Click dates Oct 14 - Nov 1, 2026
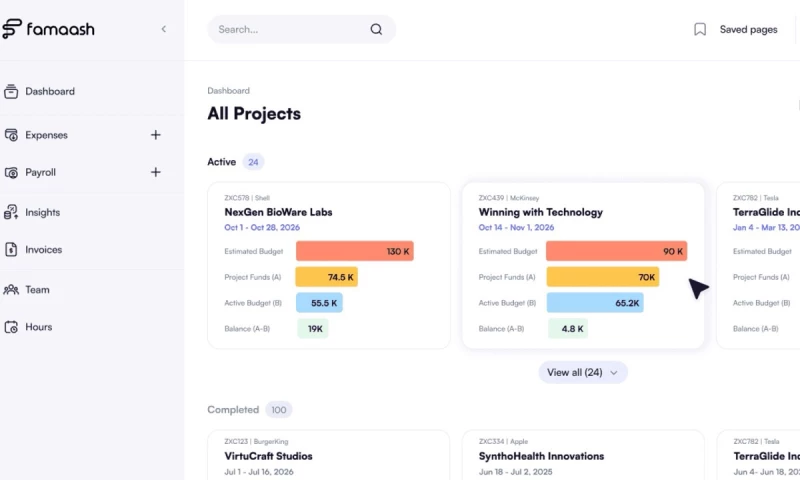This screenshot has height=480, width=800. pos(516,228)
